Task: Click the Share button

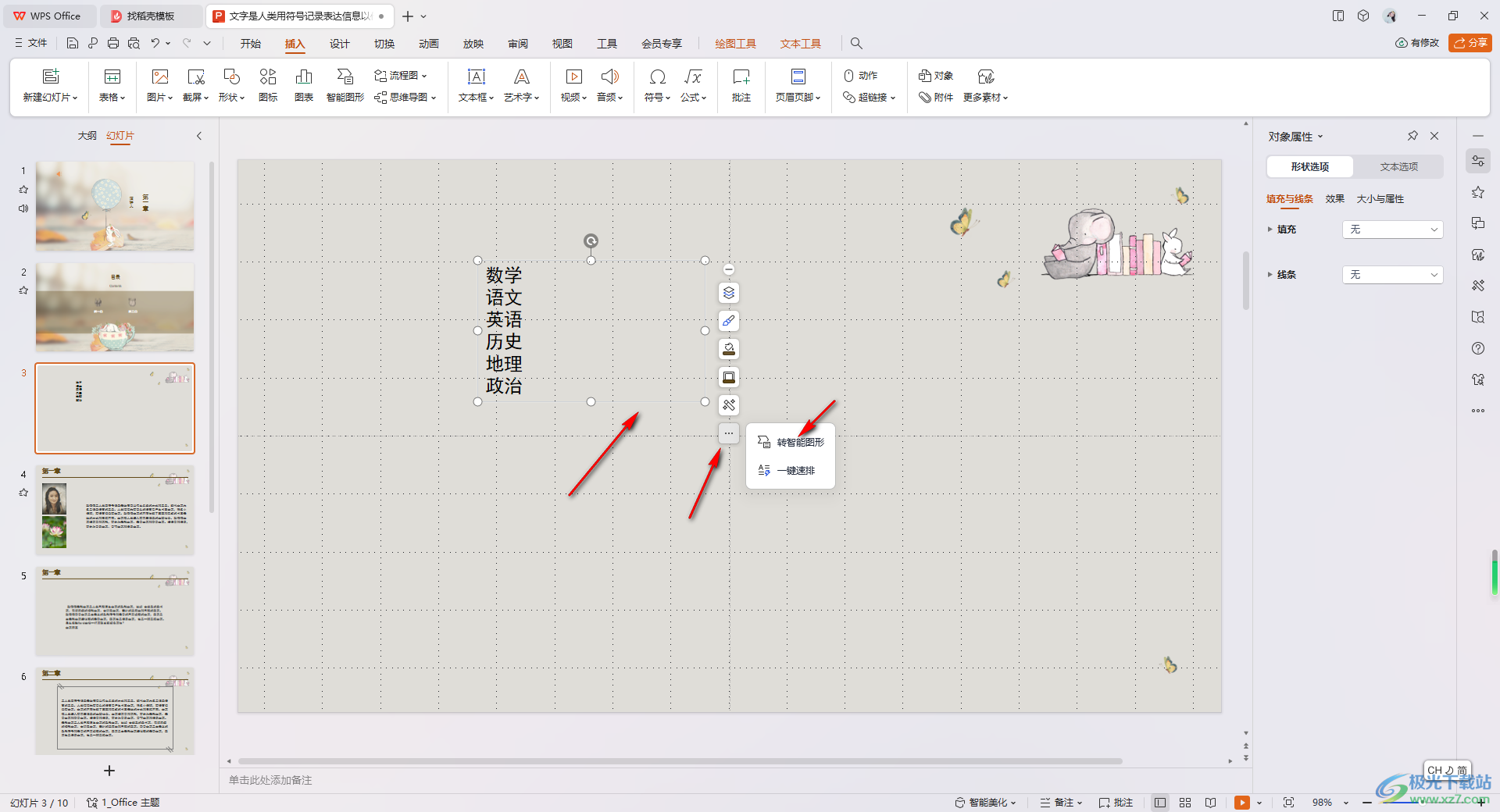Action: coord(1470,43)
